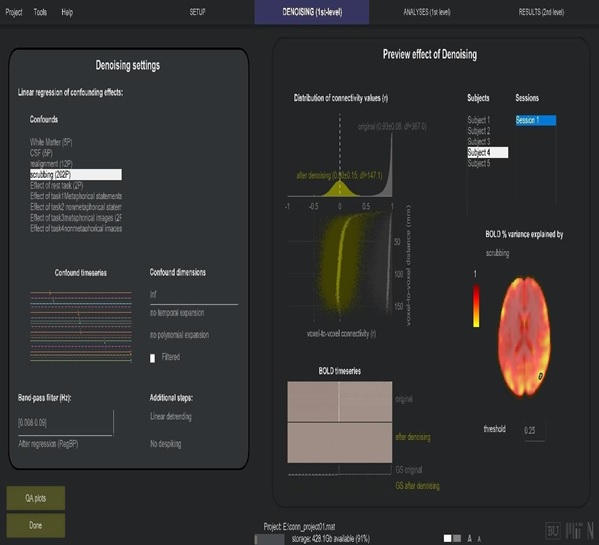
Task: Toggle the Filtered checkbox
Action: (152, 358)
